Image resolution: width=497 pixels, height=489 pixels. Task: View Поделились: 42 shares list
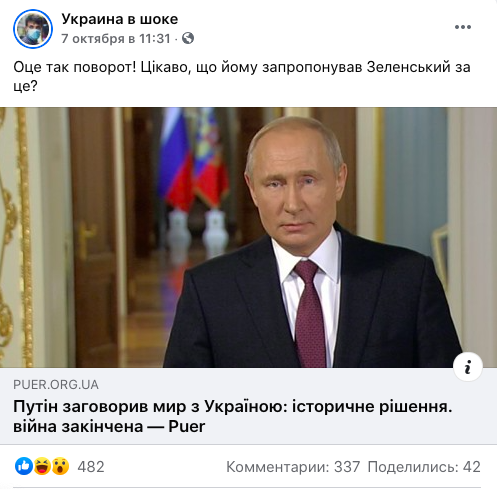pyautogui.click(x=424, y=467)
